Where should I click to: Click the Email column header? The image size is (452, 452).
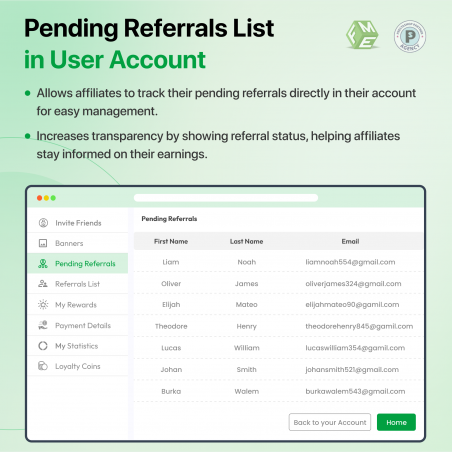[x=350, y=241]
